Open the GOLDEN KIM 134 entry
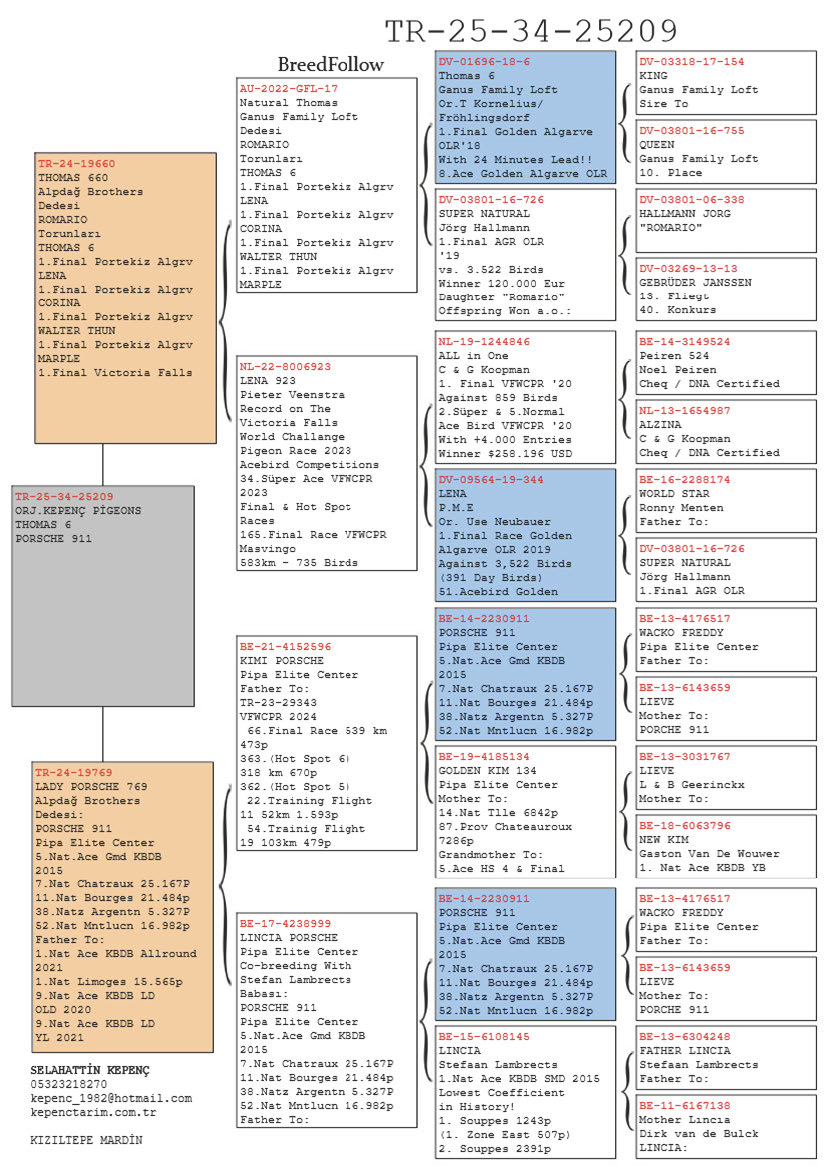Viewport: 827px width, 1170px height. click(x=525, y=812)
